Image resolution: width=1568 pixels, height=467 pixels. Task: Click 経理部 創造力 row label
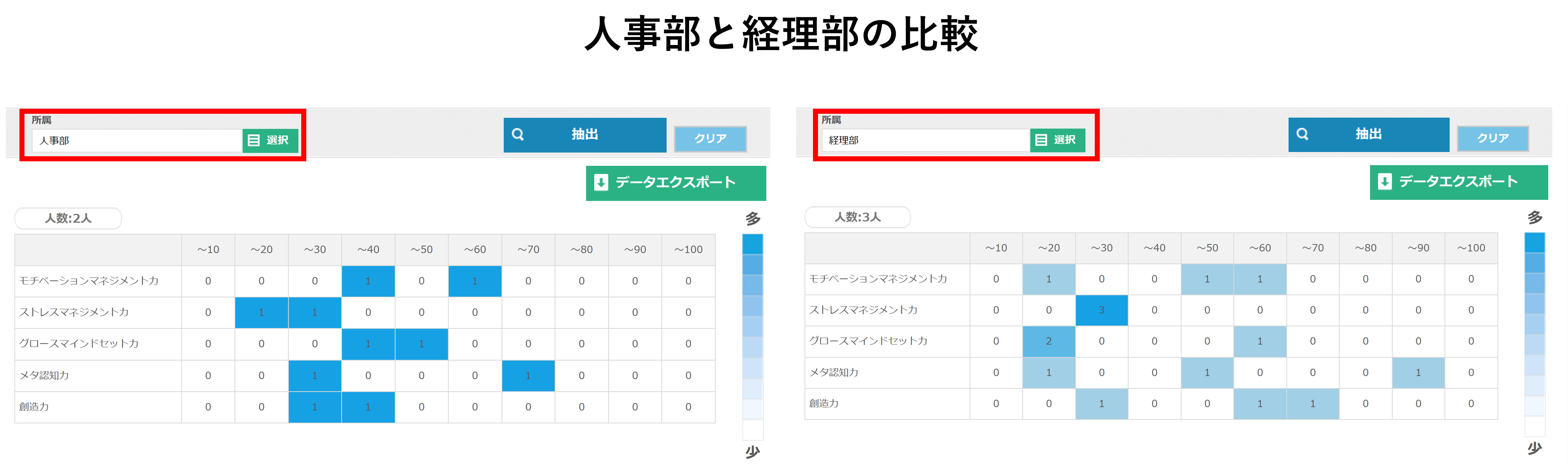(823, 403)
